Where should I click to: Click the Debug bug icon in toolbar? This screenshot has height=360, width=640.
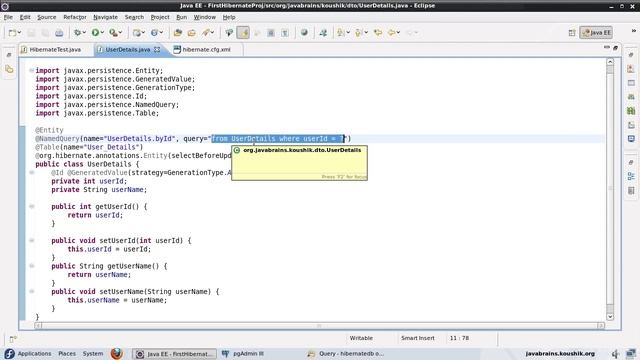(77, 33)
